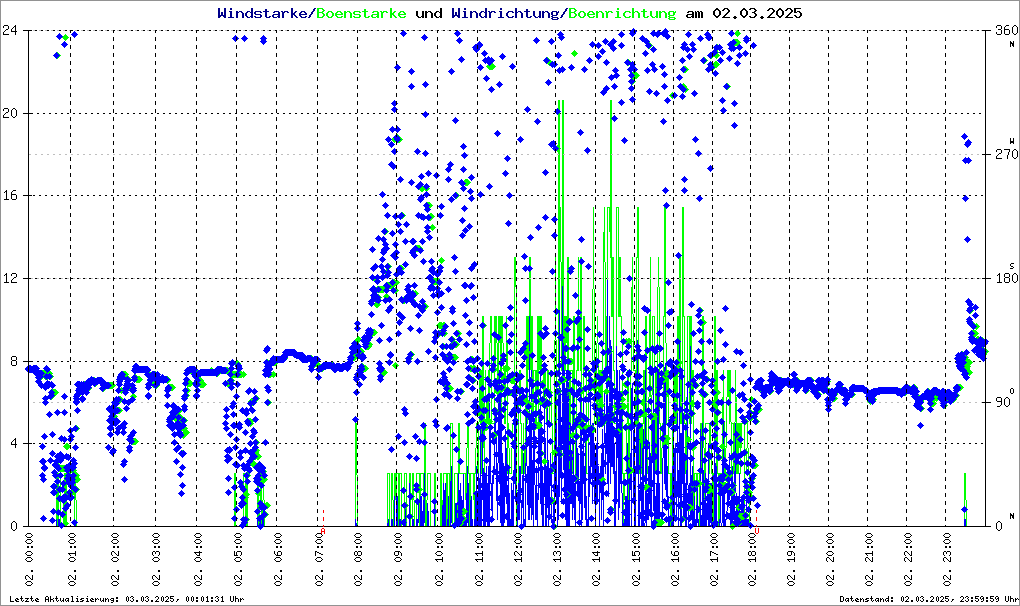Screen dimensions: 1020x606
Task: Click the time label '02. 20:00'
Action: 830,559
